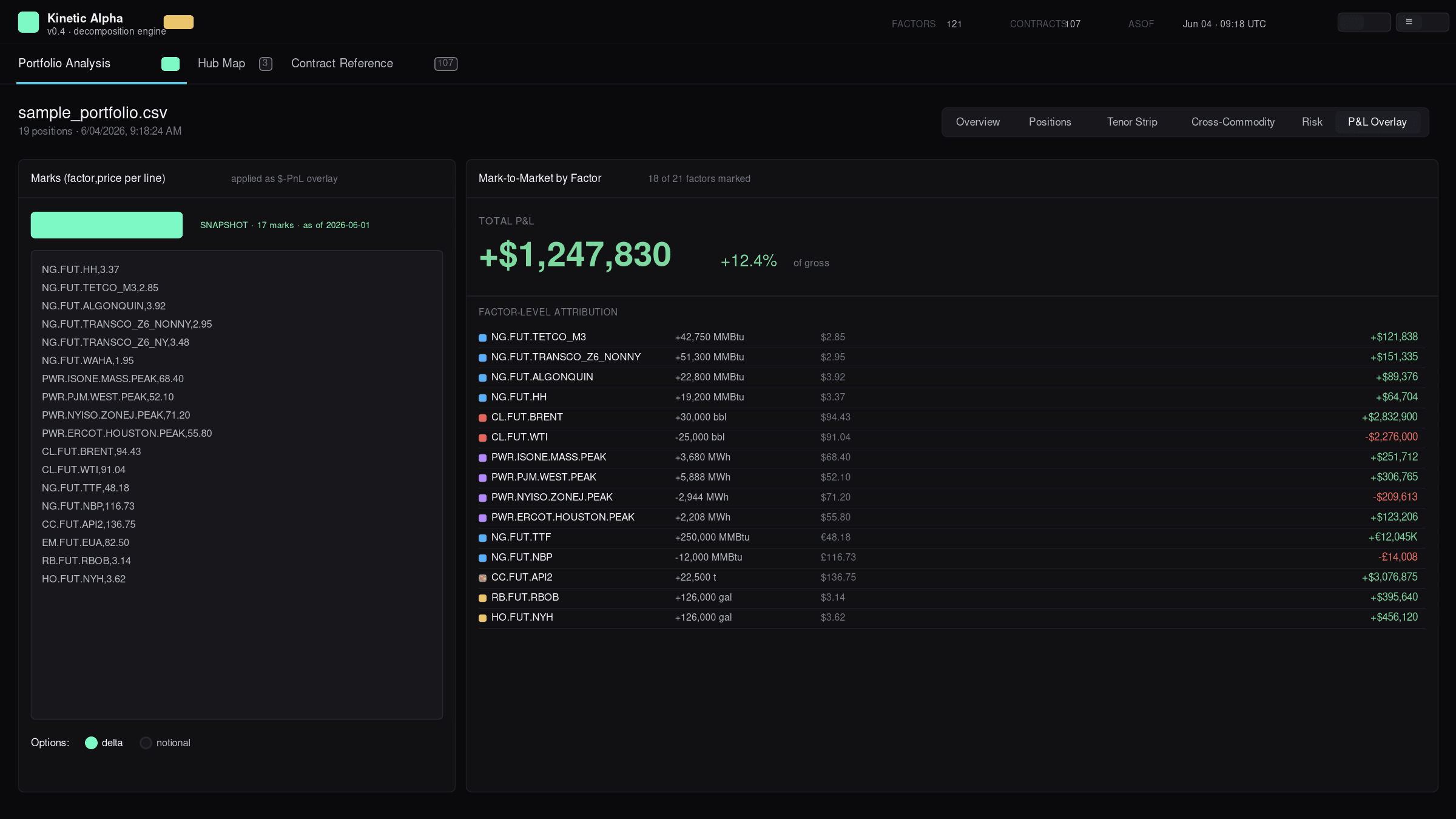Open the Positions view

[1050, 122]
